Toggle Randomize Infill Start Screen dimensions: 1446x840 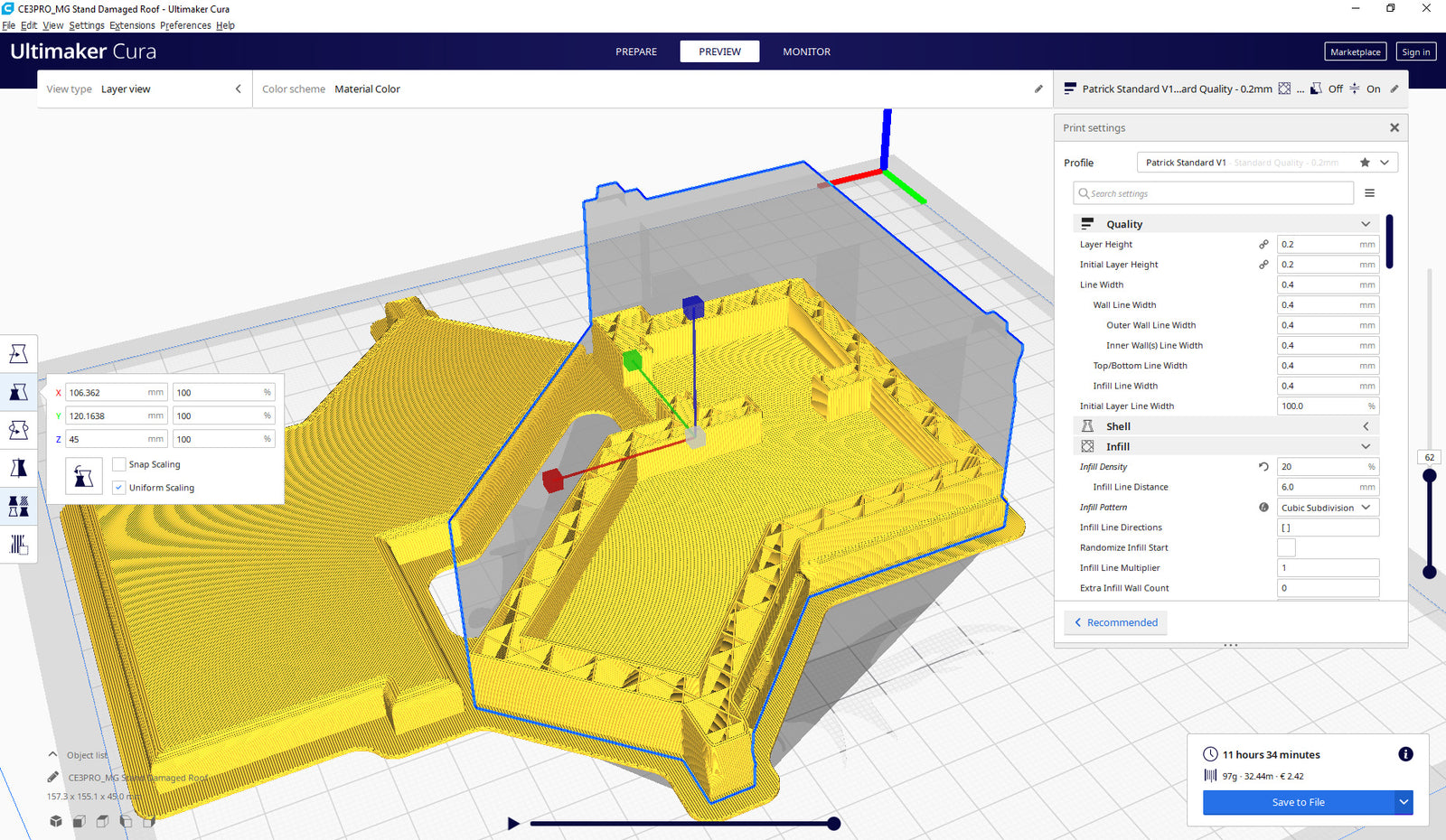pos(1285,546)
